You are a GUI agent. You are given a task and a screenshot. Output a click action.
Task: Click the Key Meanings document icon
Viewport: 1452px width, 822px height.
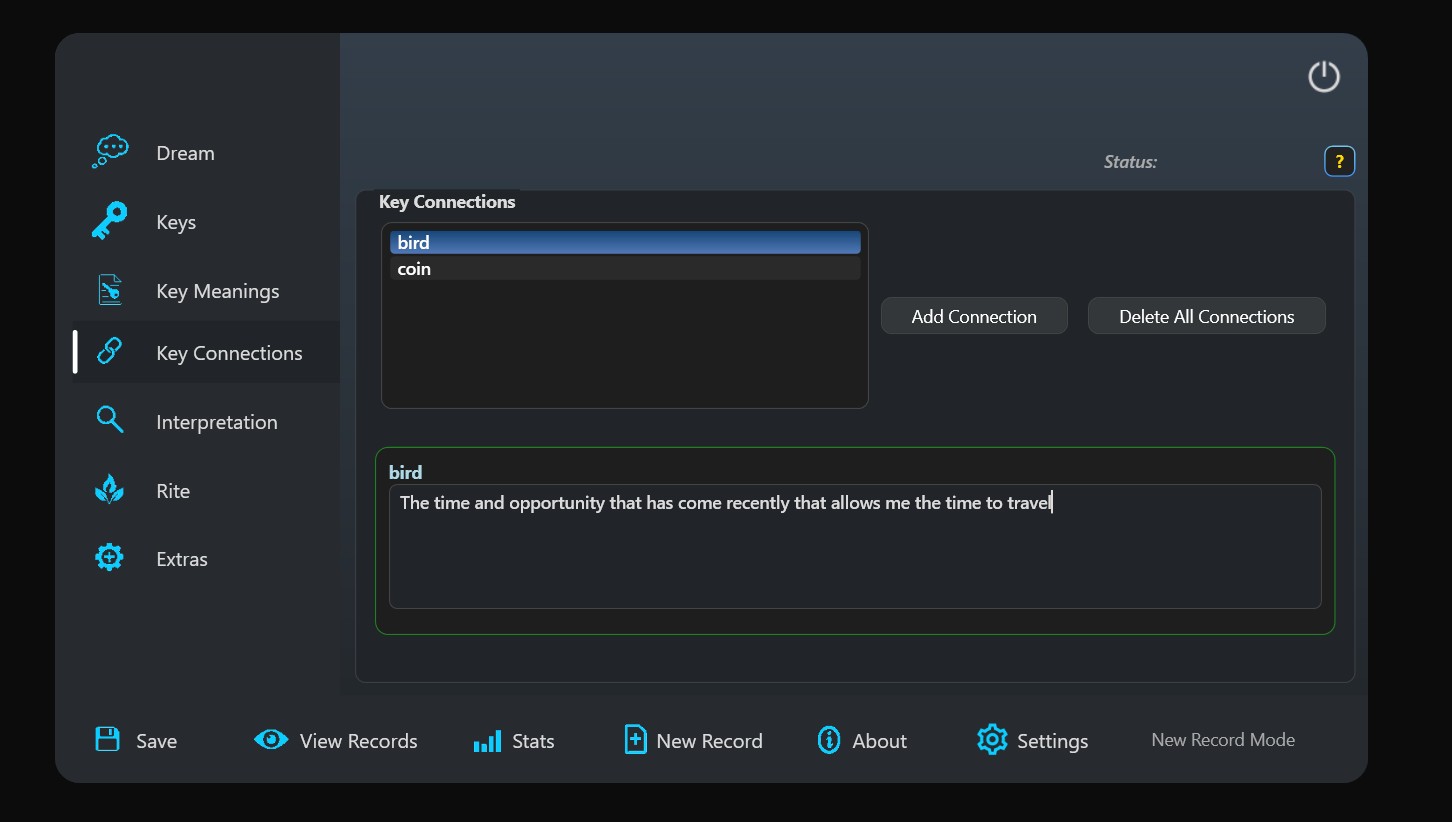click(110, 290)
